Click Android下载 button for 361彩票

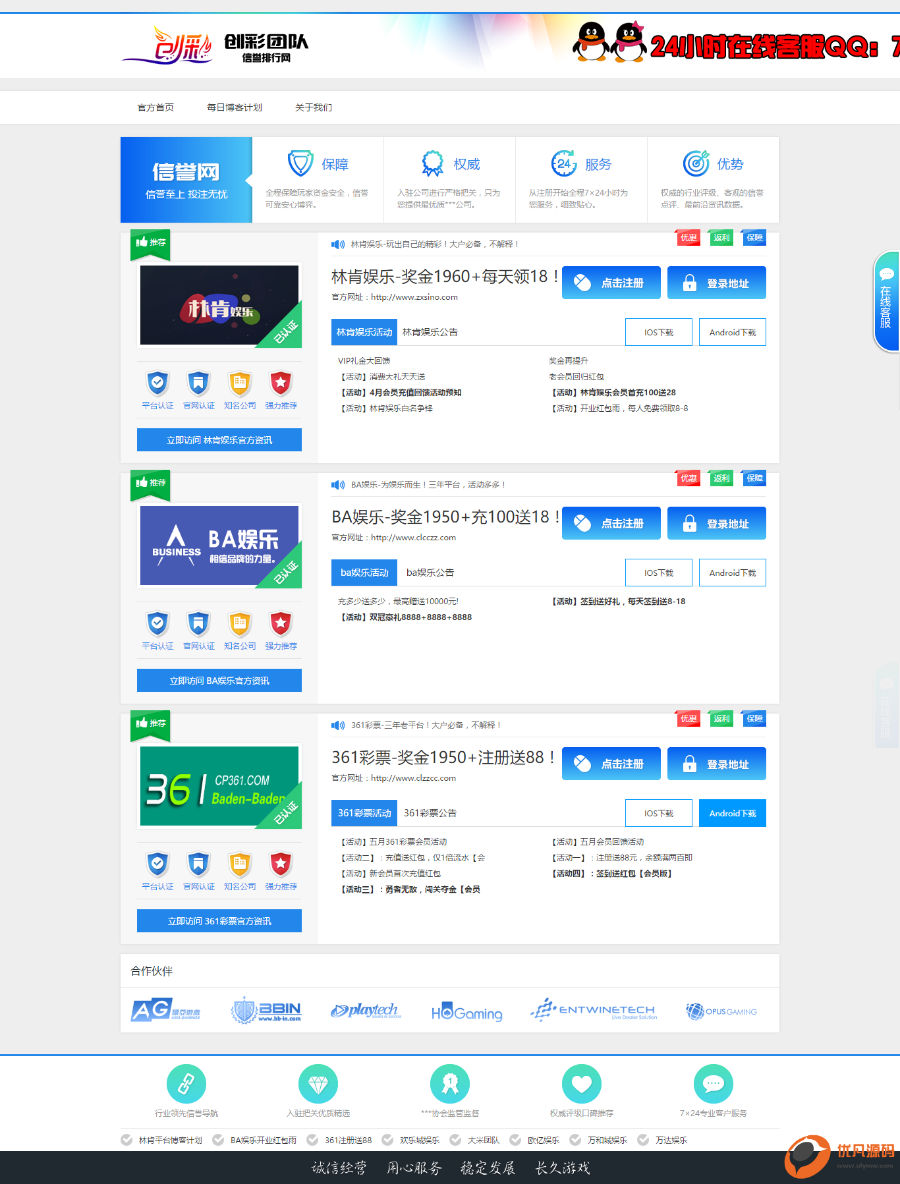[x=732, y=813]
